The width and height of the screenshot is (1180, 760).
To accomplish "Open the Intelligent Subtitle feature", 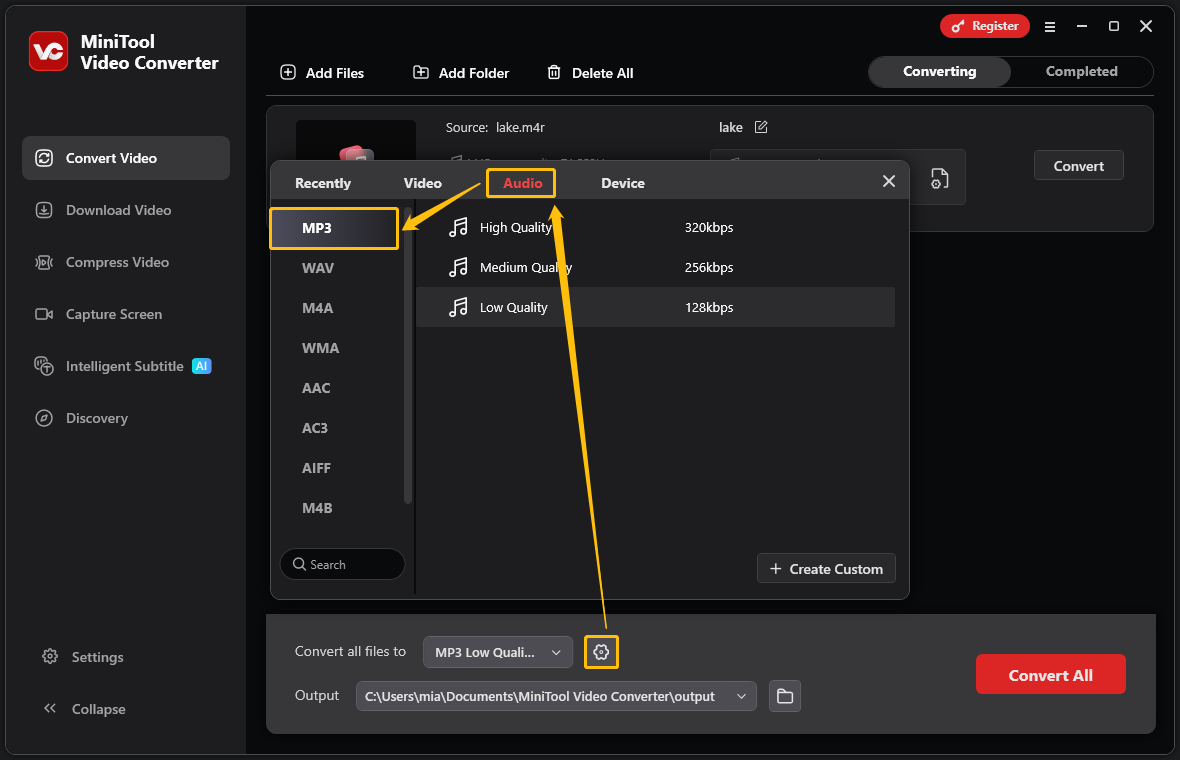I will click(x=123, y=366).
